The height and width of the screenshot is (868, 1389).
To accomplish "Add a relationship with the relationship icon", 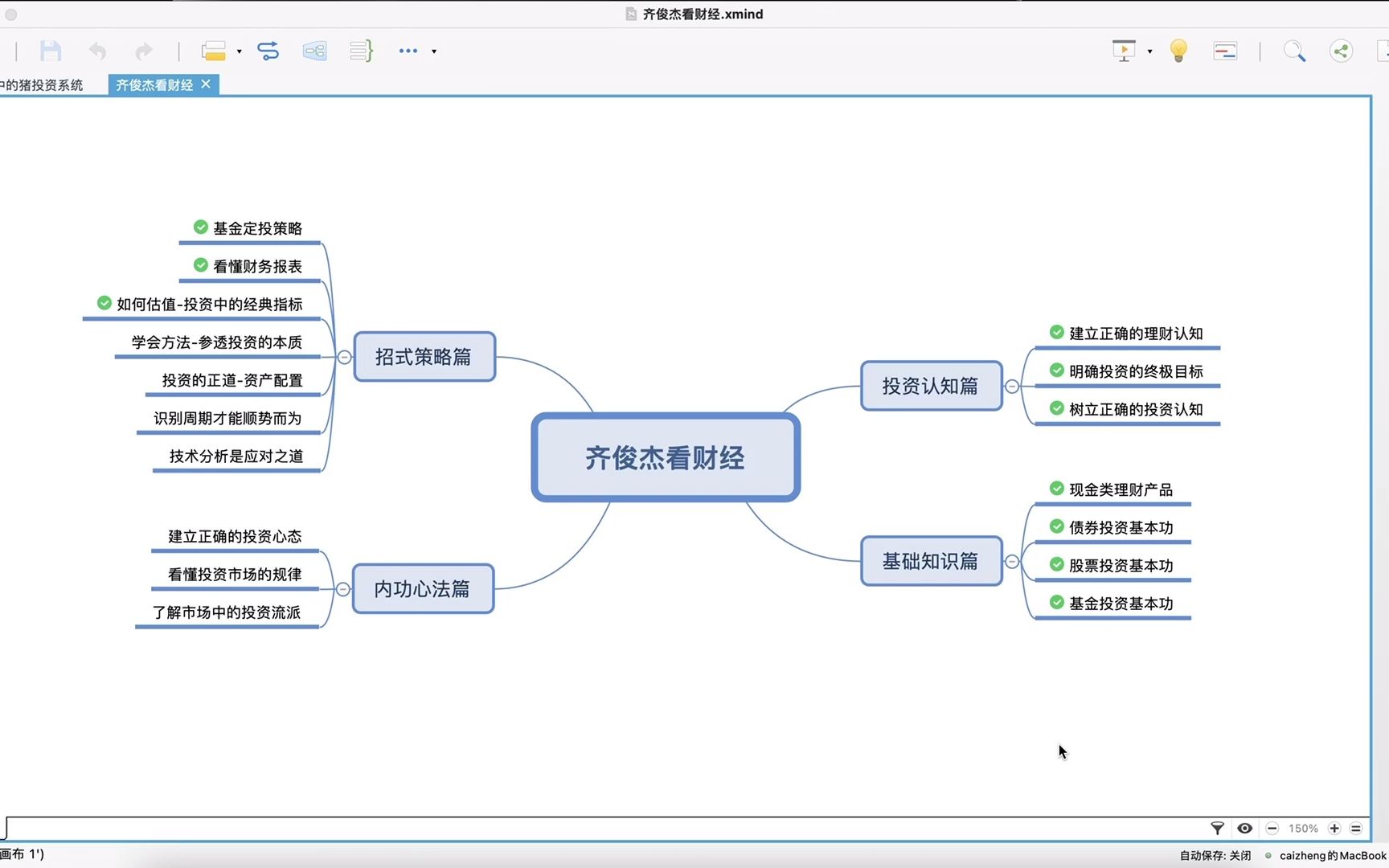I will [x=268, y=51].
